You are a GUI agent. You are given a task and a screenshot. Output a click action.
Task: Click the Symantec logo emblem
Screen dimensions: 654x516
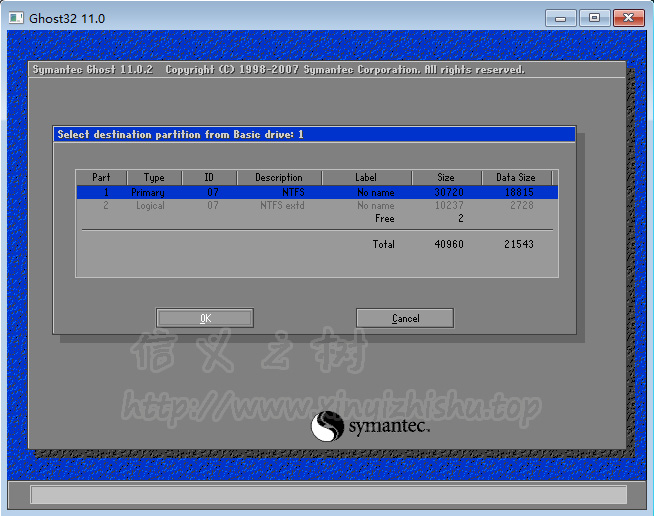tap(328, 427)
